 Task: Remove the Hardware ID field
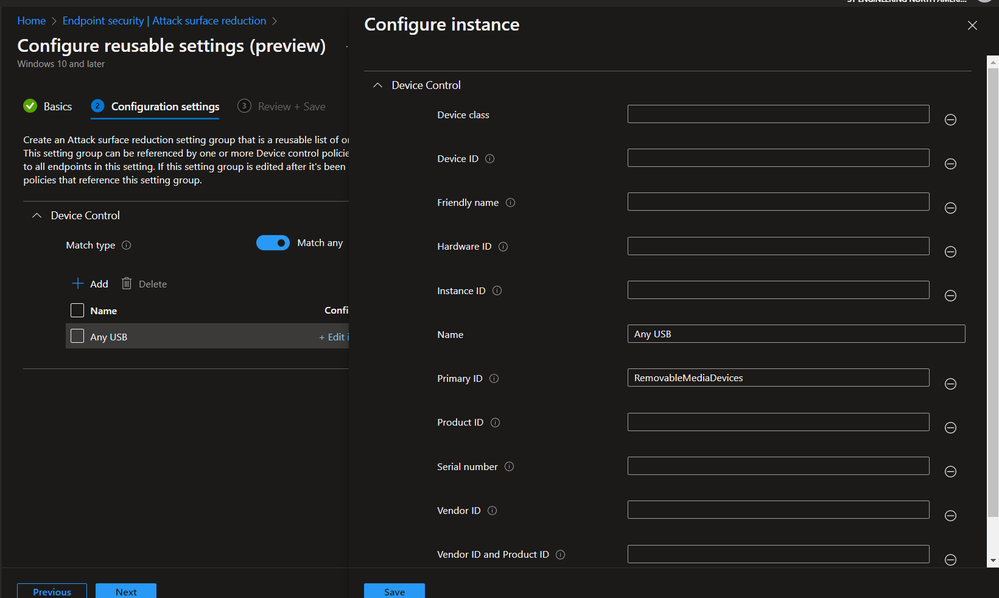[950, 252]
